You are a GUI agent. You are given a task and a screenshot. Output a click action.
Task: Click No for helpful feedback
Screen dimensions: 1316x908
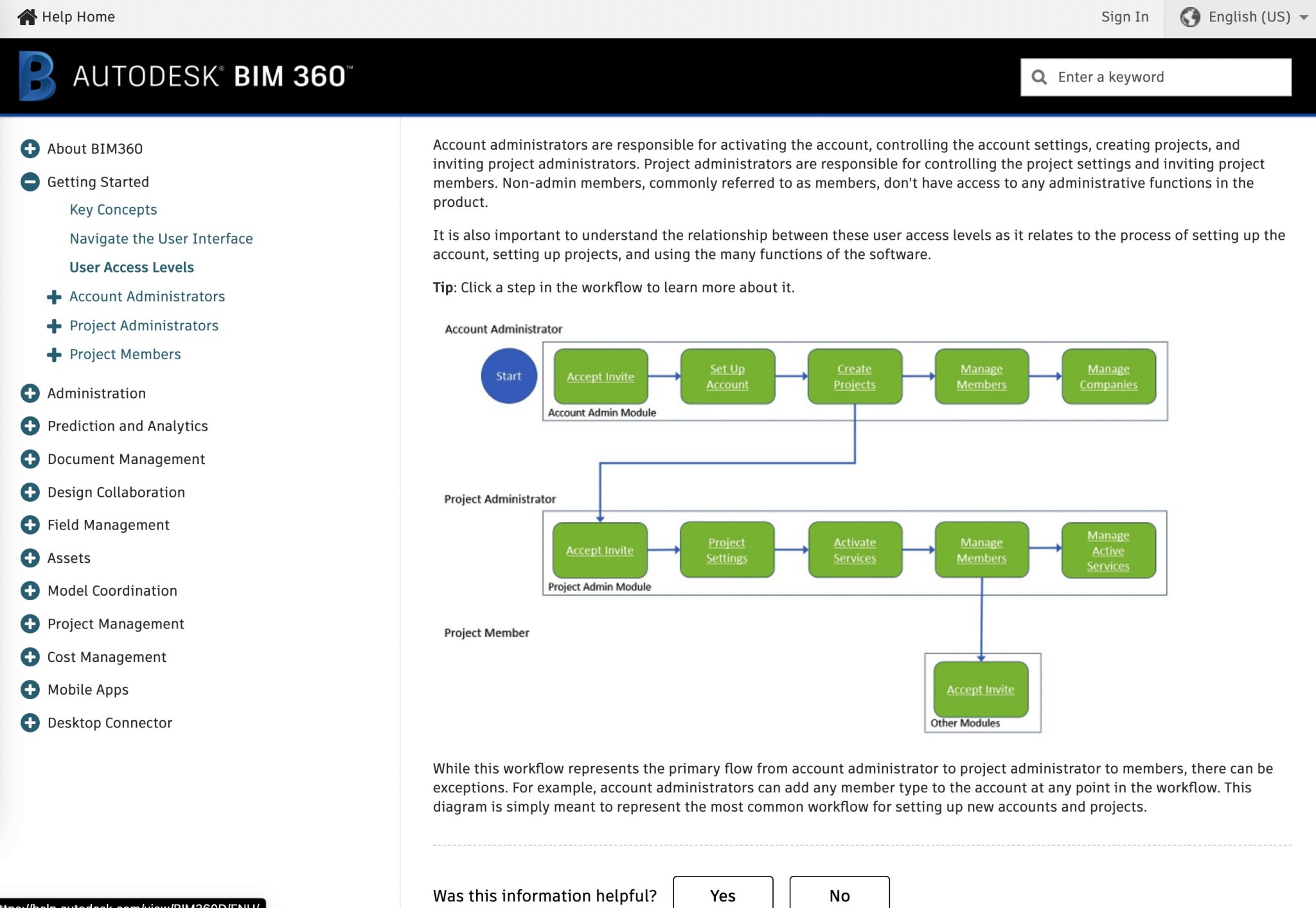pos(839,893)
